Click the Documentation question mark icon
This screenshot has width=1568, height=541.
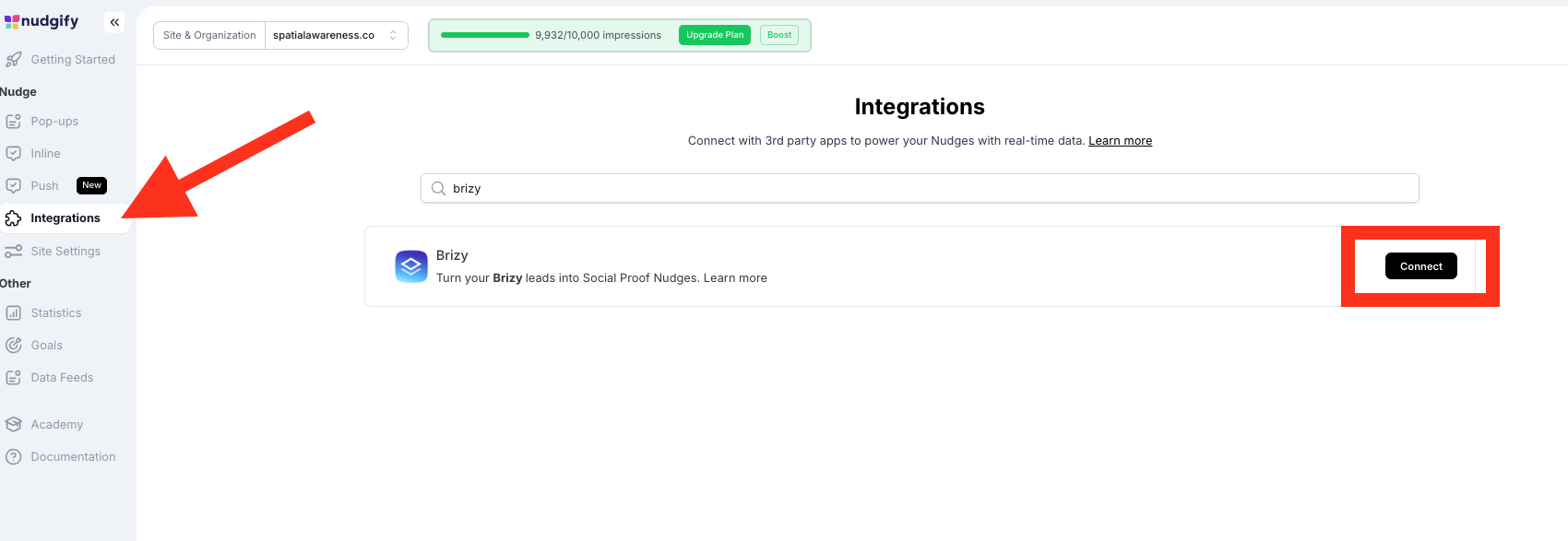(14, 457)
